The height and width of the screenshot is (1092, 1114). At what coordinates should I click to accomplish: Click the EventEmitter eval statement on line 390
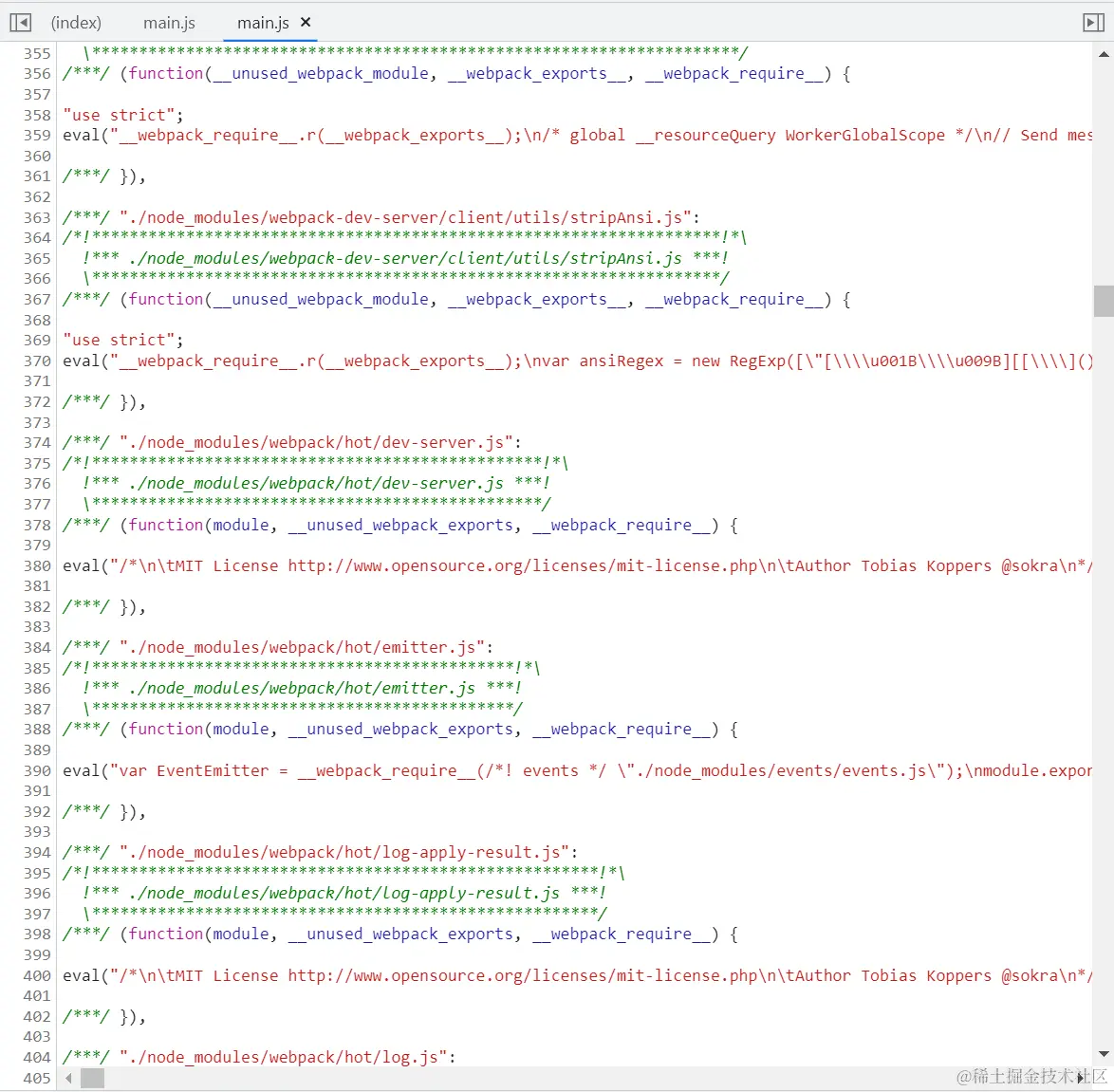(x=577, y=771)
